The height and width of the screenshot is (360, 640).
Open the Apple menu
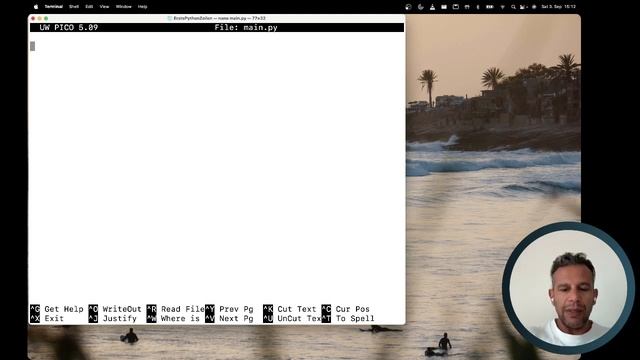[36, 7]
